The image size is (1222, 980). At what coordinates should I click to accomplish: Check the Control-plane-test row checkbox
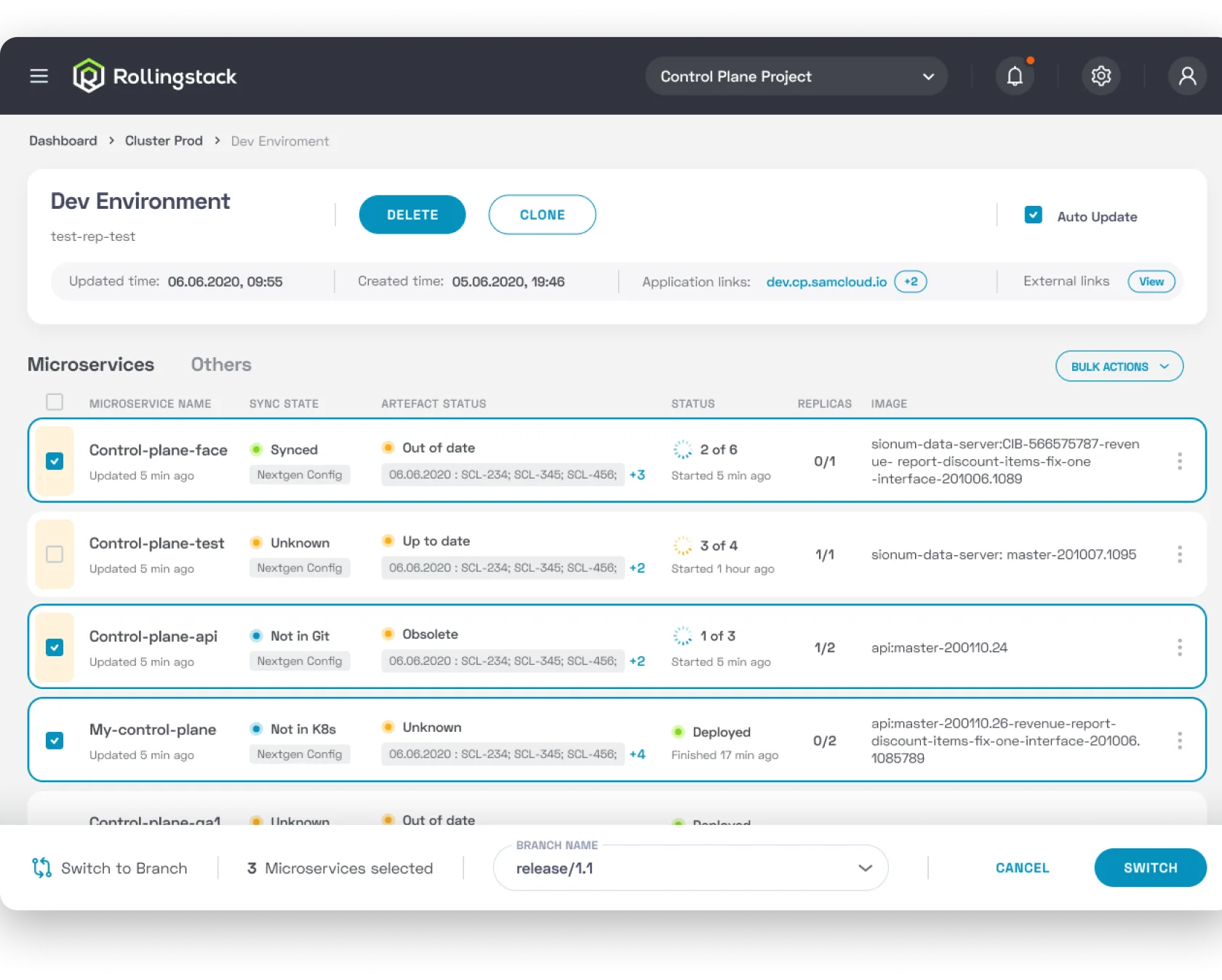pos(55,554)
